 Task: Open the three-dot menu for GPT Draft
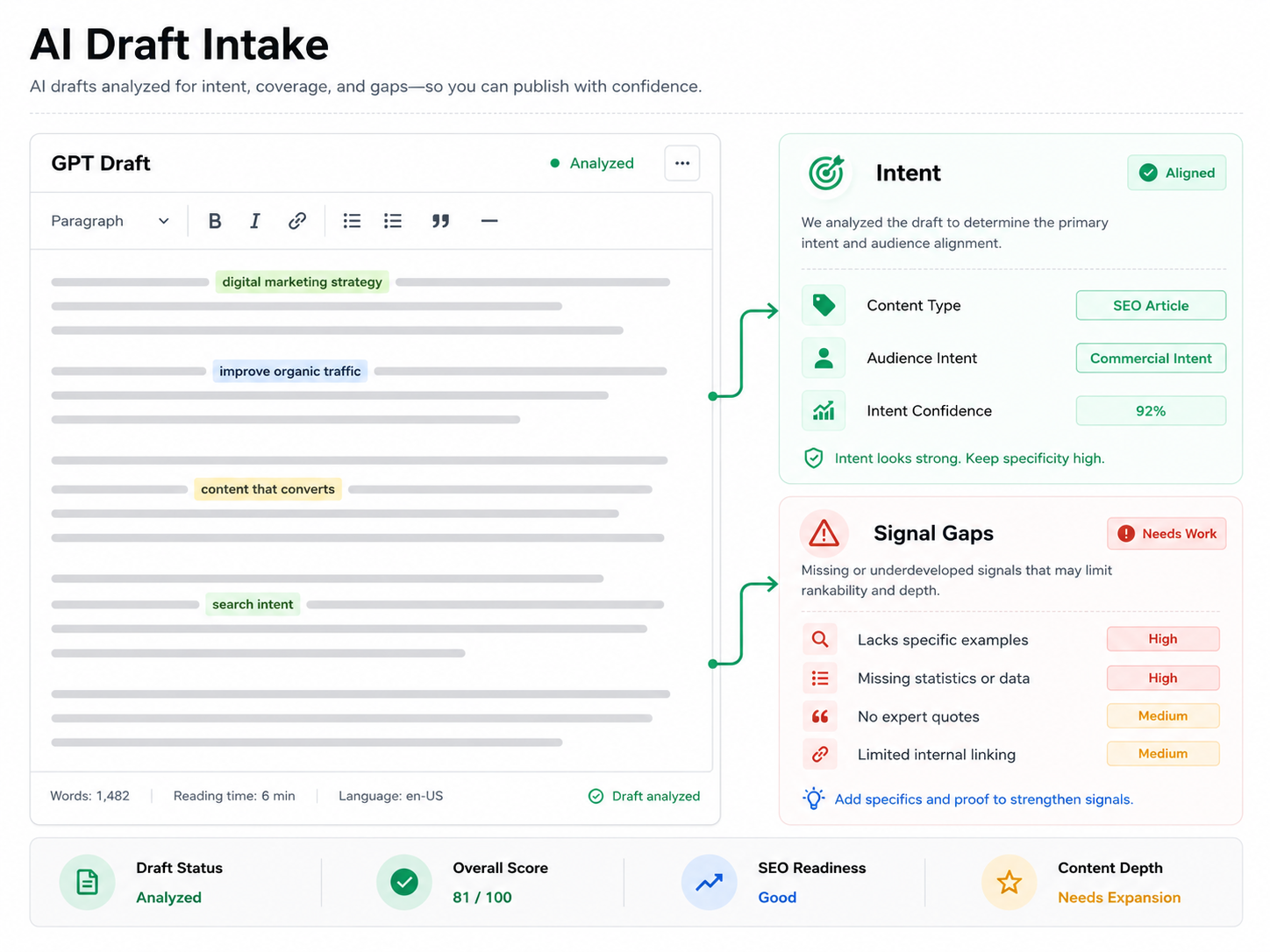[x=682, y=163]
